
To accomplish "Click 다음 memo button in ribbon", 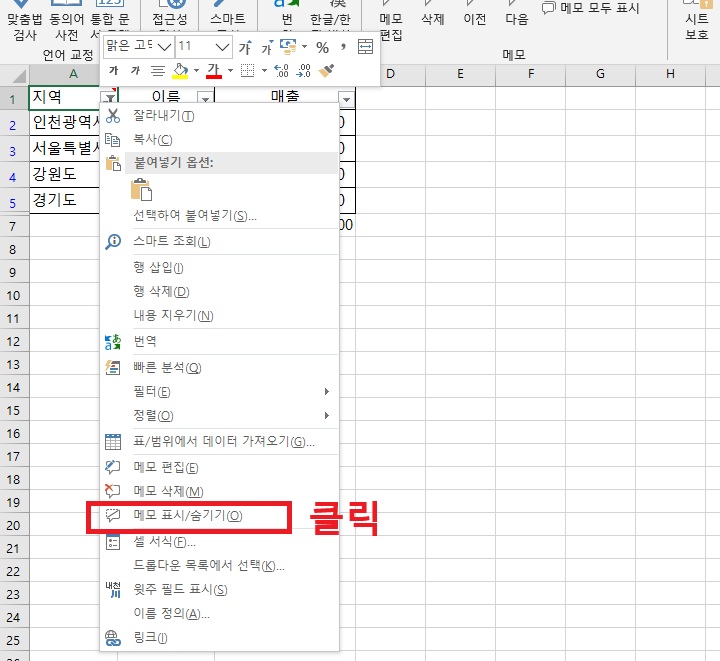I will pyautogui.click(x=517, y=14).
